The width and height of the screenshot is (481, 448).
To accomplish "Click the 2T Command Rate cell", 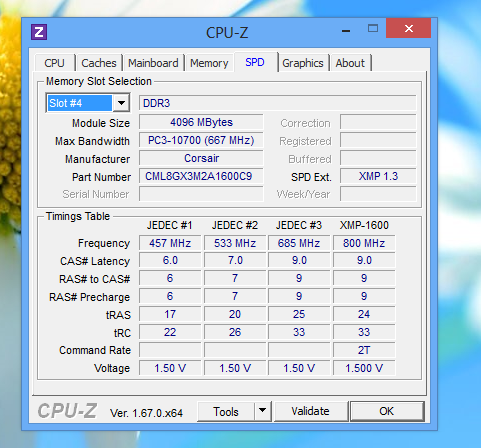I will coord(364,350).
